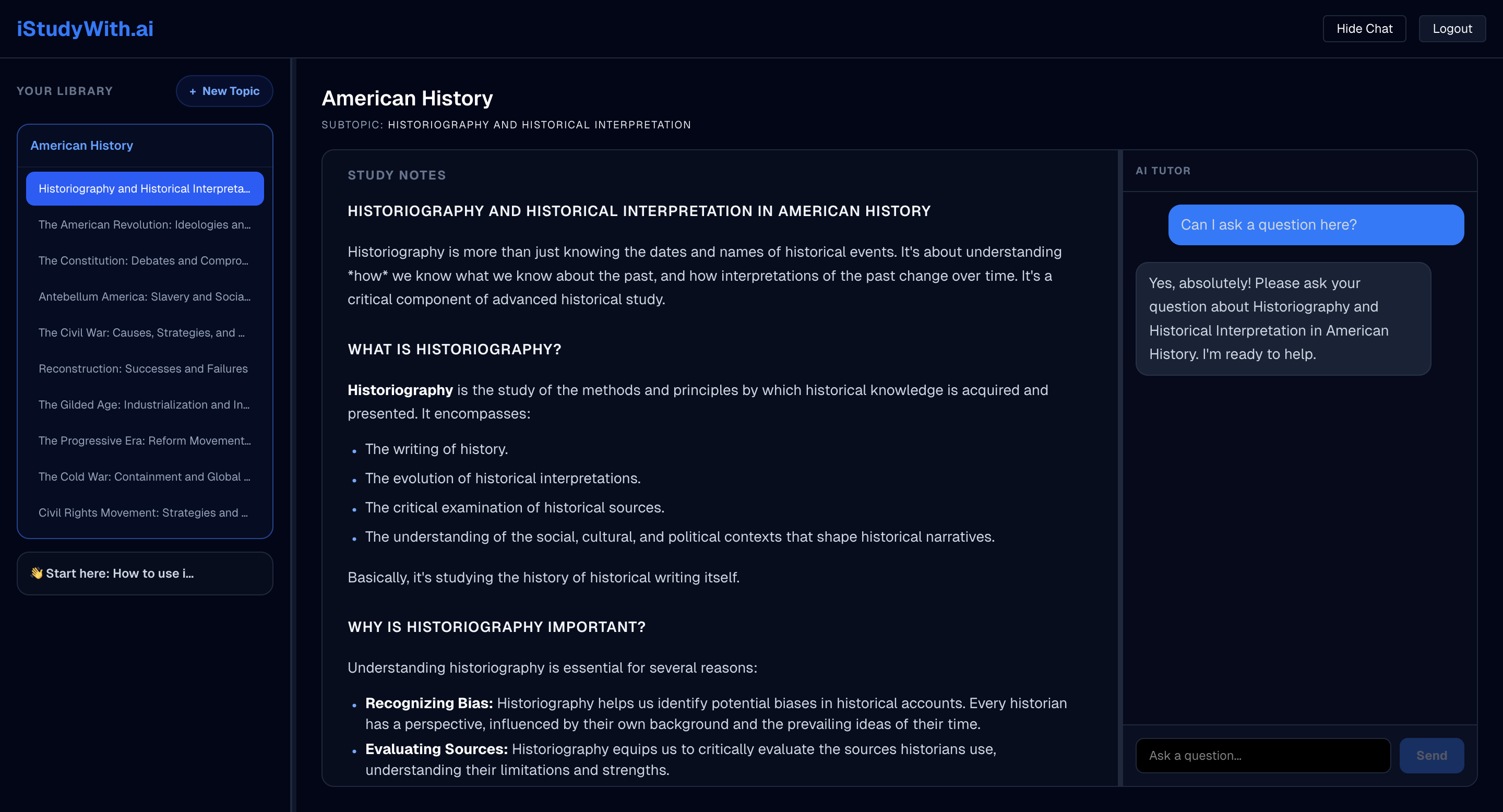Click the iStudyWith.ai logo
The image size is (1503, 812).
[x=85, y=28]
